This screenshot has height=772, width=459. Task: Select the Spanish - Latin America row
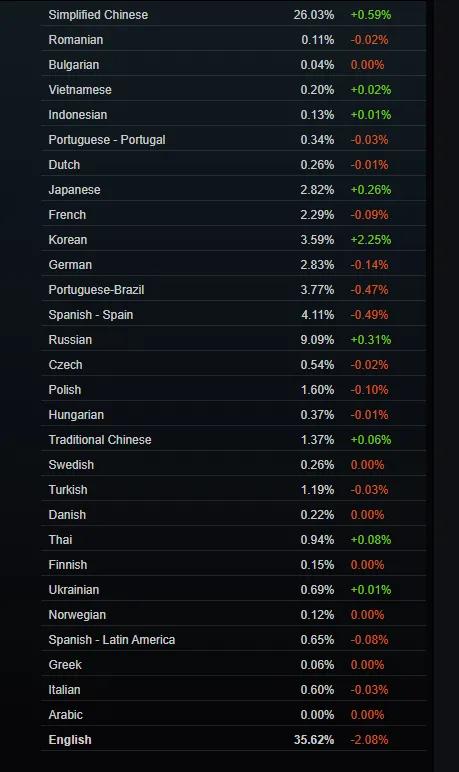coord(233,640)
